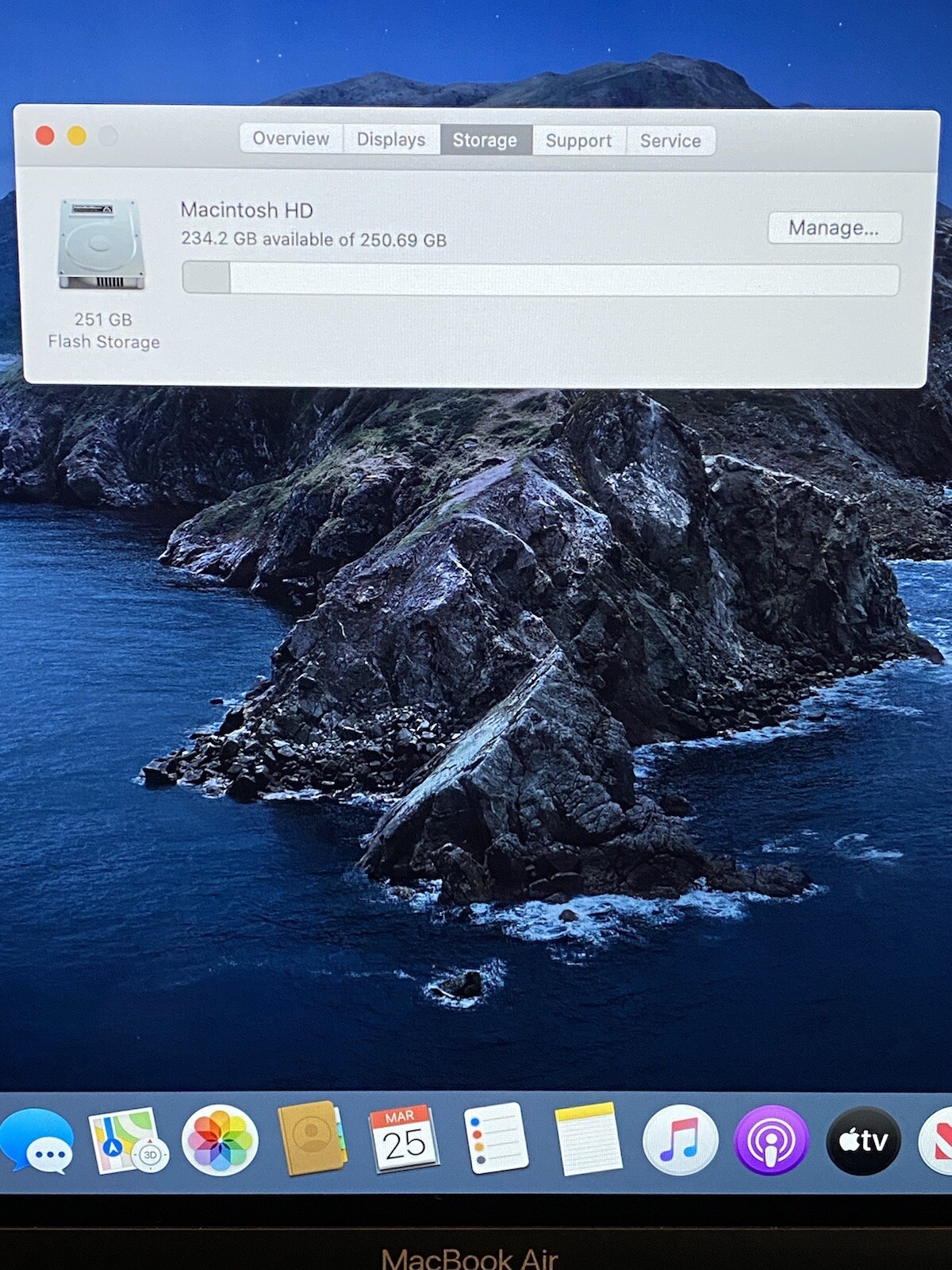The height and width of the screenshot is (1270, 952).
Task: Click the Macintosh HD drive icon
Action: click(101, 244)
